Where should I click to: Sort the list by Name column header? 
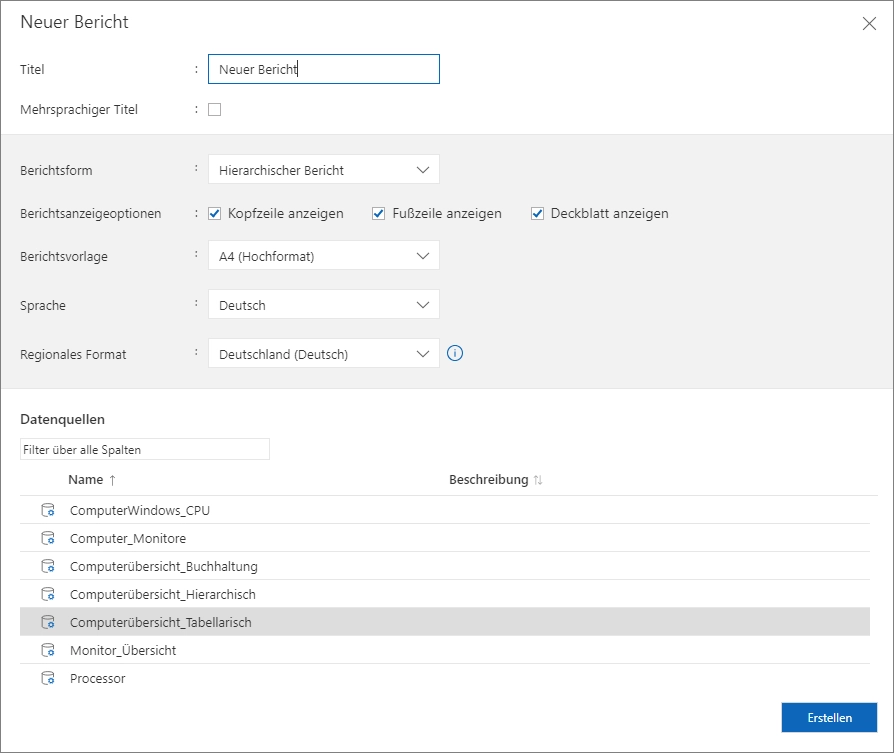86,480
